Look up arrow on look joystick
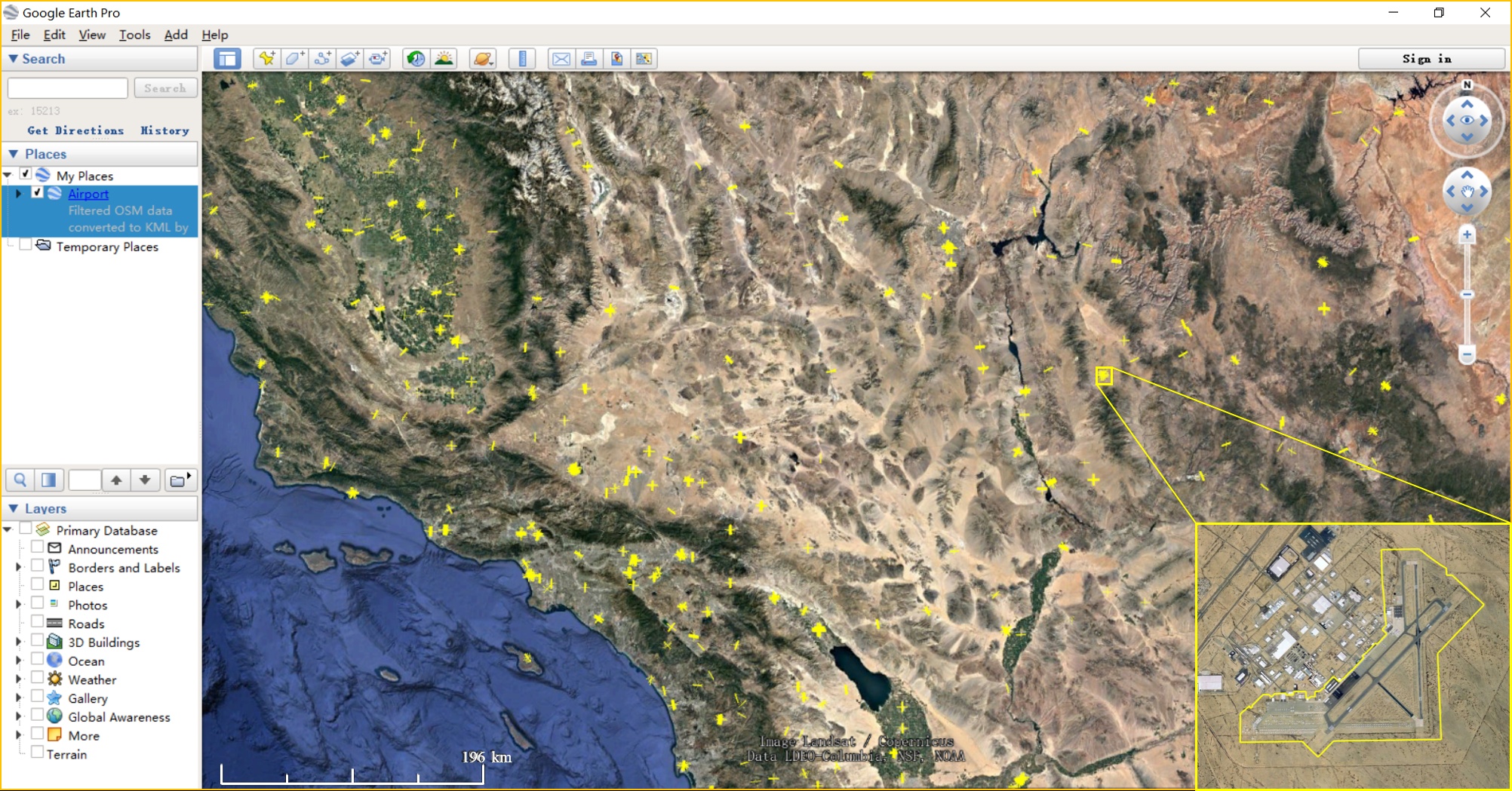Viewport: 1512px width, 791px height. pyautogui.click(x=1467, y=103)
